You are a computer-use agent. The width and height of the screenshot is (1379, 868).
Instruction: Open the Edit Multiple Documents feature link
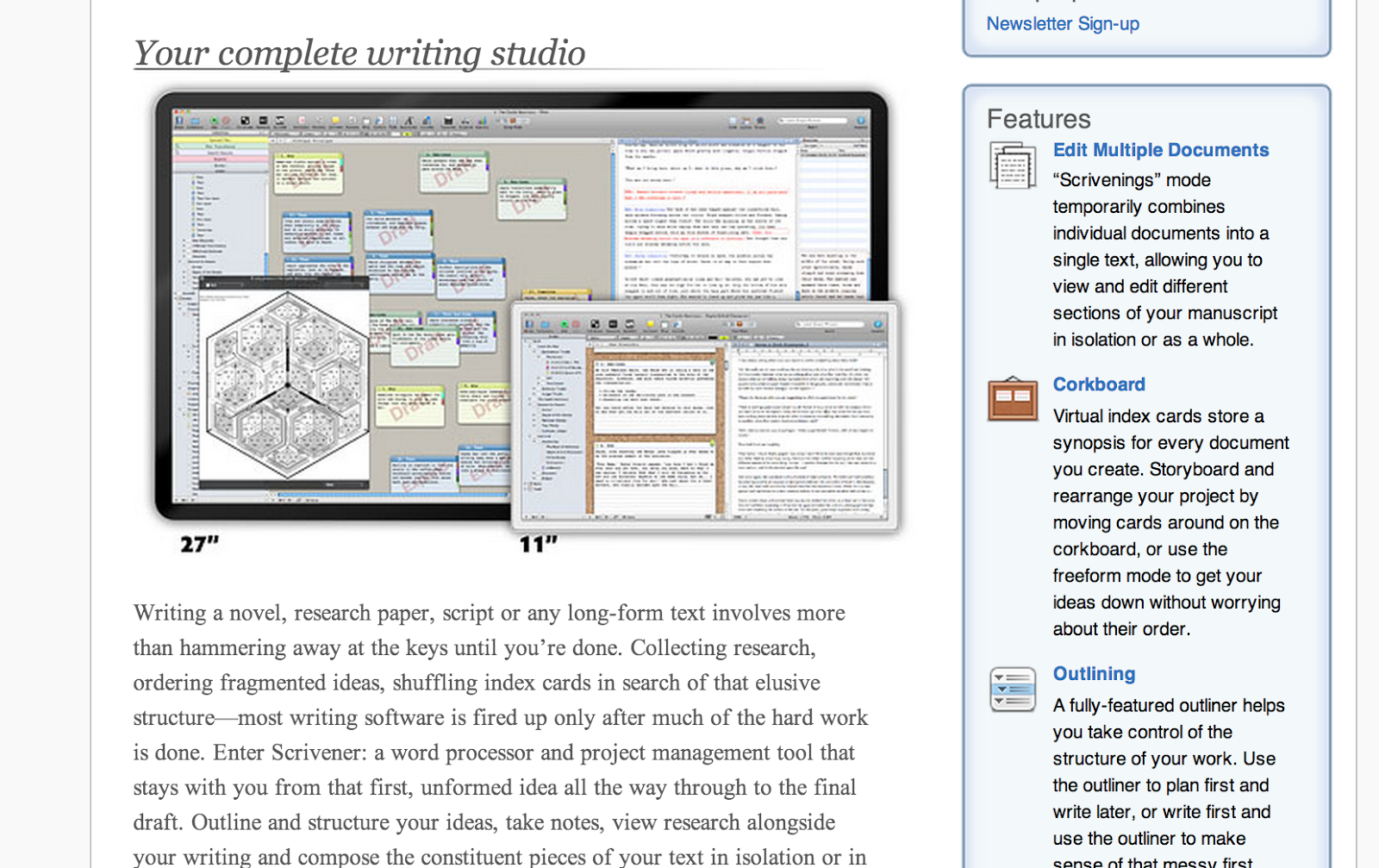(1161, 150)
